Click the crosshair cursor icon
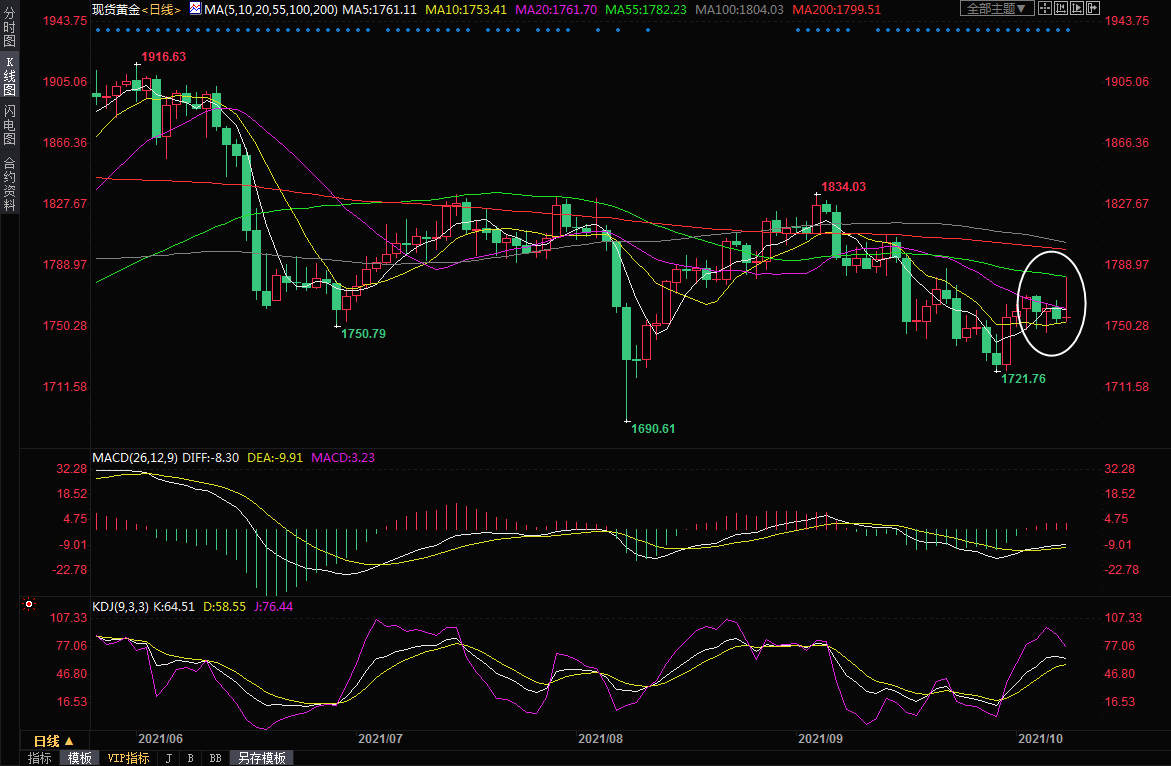 tap(1046, 9)
